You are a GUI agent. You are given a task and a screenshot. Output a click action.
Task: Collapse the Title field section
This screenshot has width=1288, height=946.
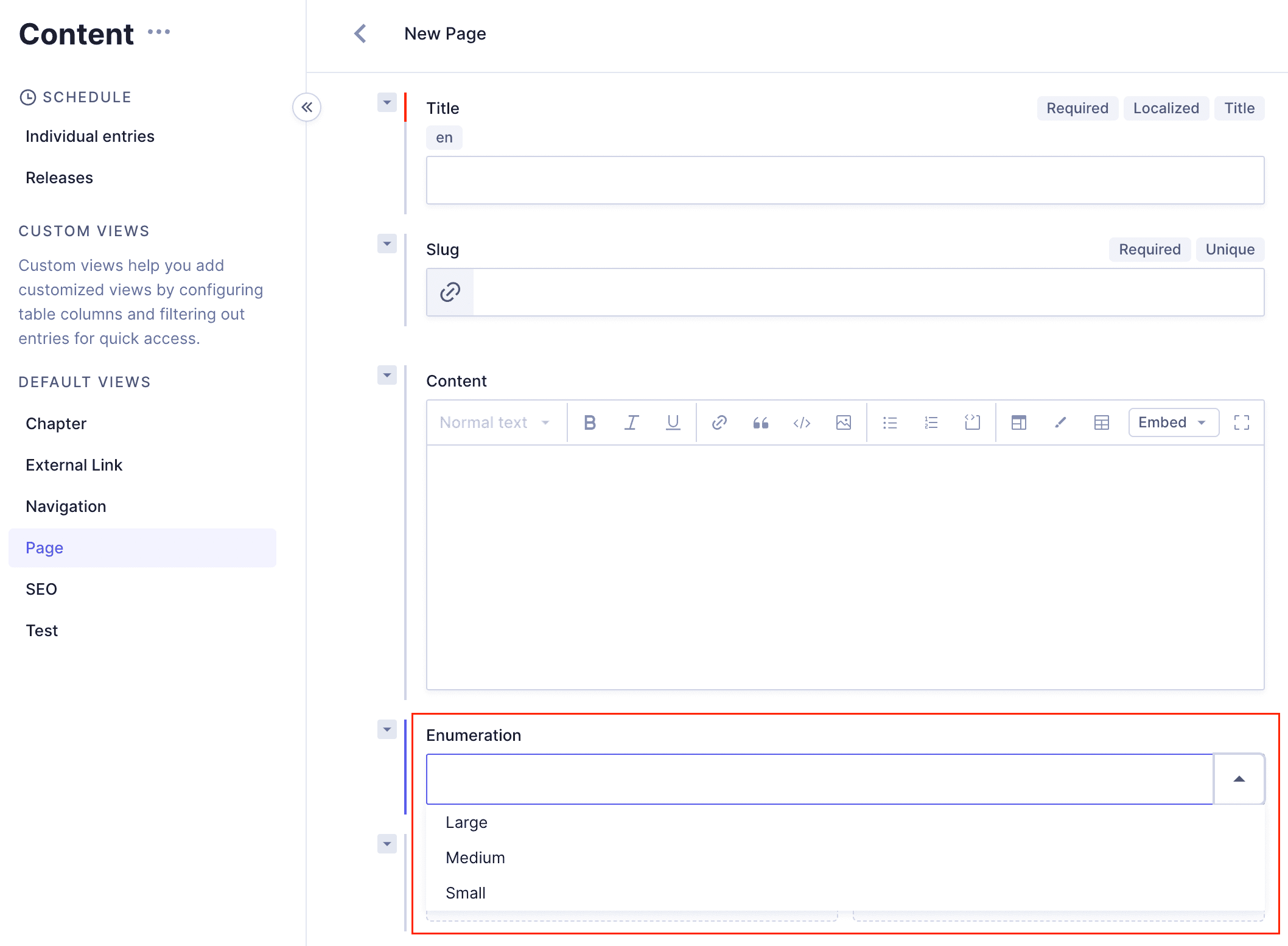point(387,102)
